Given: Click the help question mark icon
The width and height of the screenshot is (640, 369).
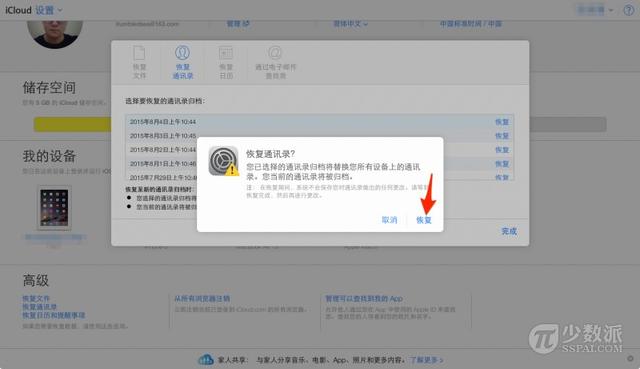Looking at the screenshot, I should coord(629,10).
